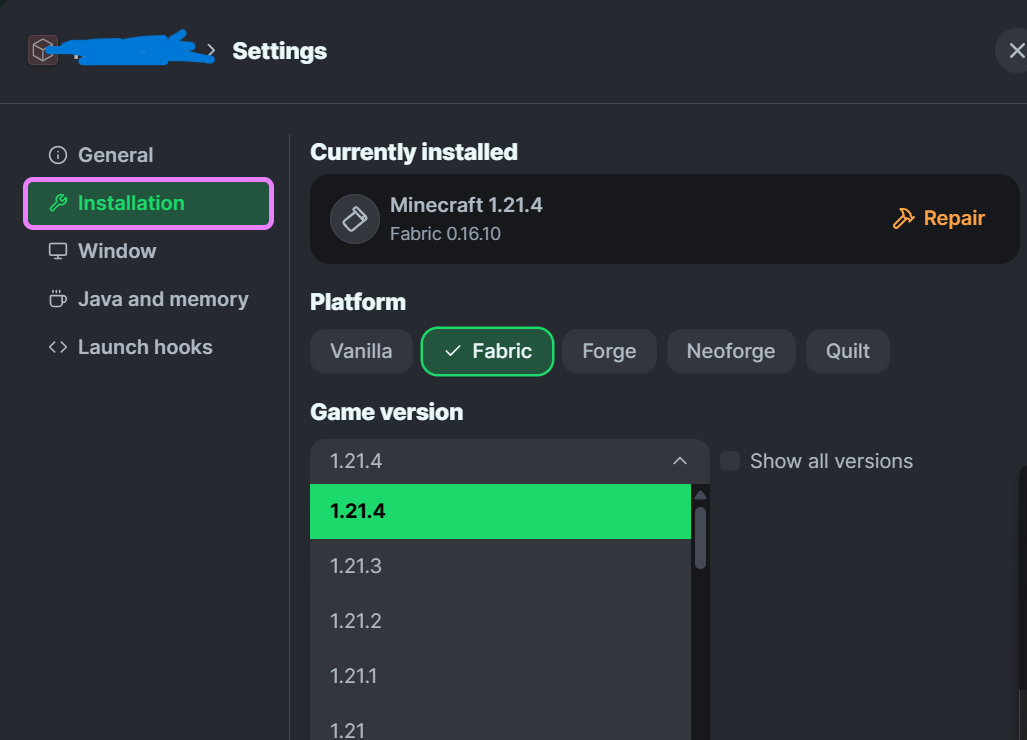Collapse the Game version dropdown

click(510, 461)
